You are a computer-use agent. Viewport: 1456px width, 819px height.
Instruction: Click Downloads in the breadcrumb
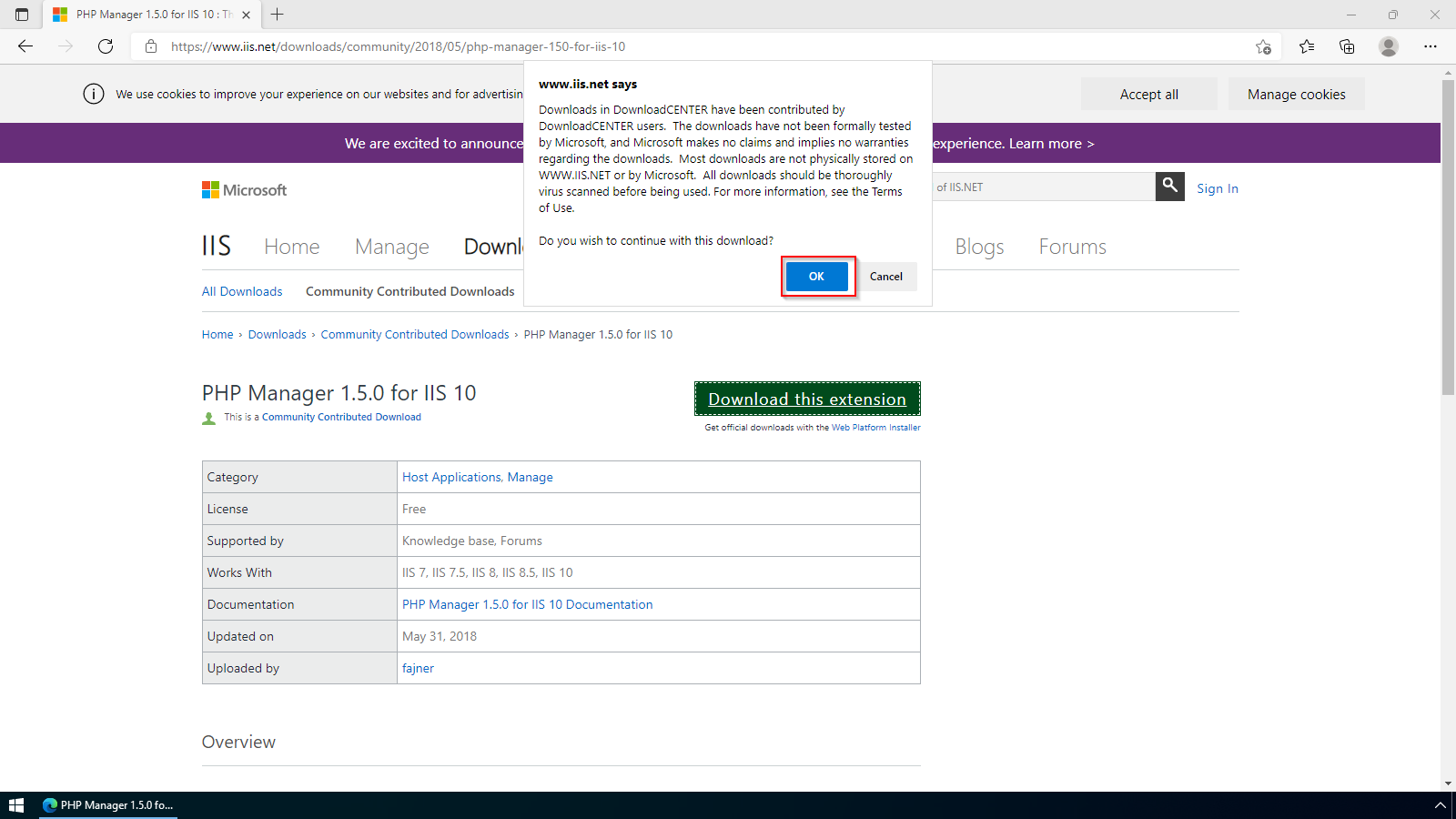277,334
